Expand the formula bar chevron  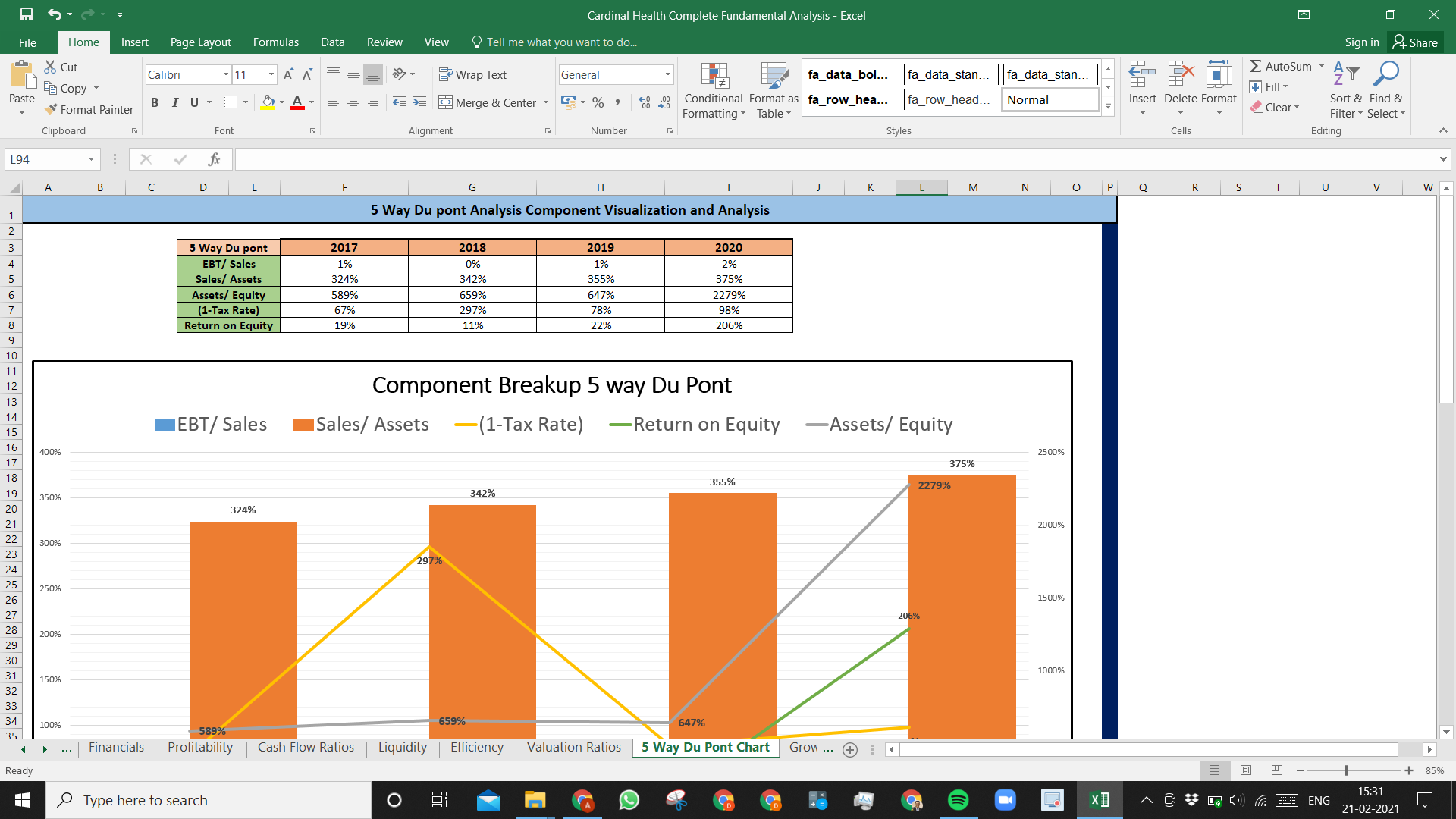[1442, 159]
